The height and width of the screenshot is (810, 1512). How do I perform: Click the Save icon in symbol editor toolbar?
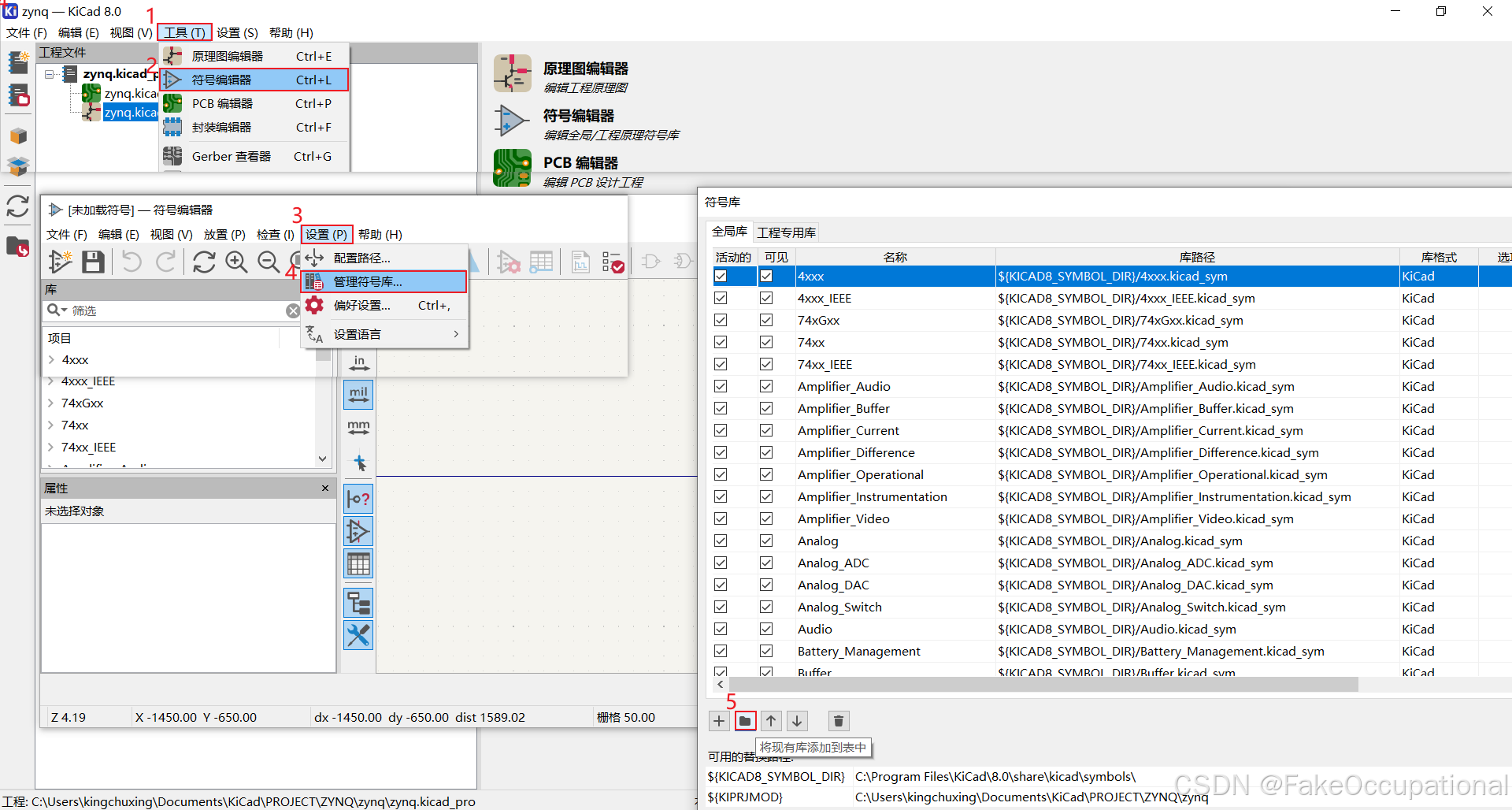coord(93,262)
